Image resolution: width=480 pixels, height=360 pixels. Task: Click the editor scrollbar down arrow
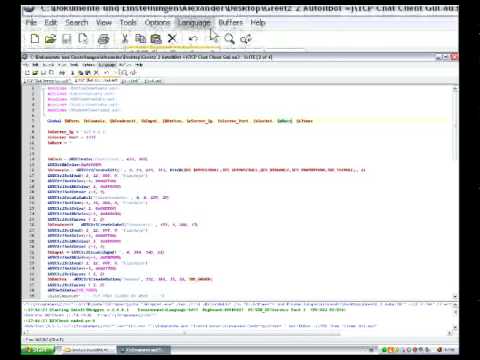[x=455, y=296]
